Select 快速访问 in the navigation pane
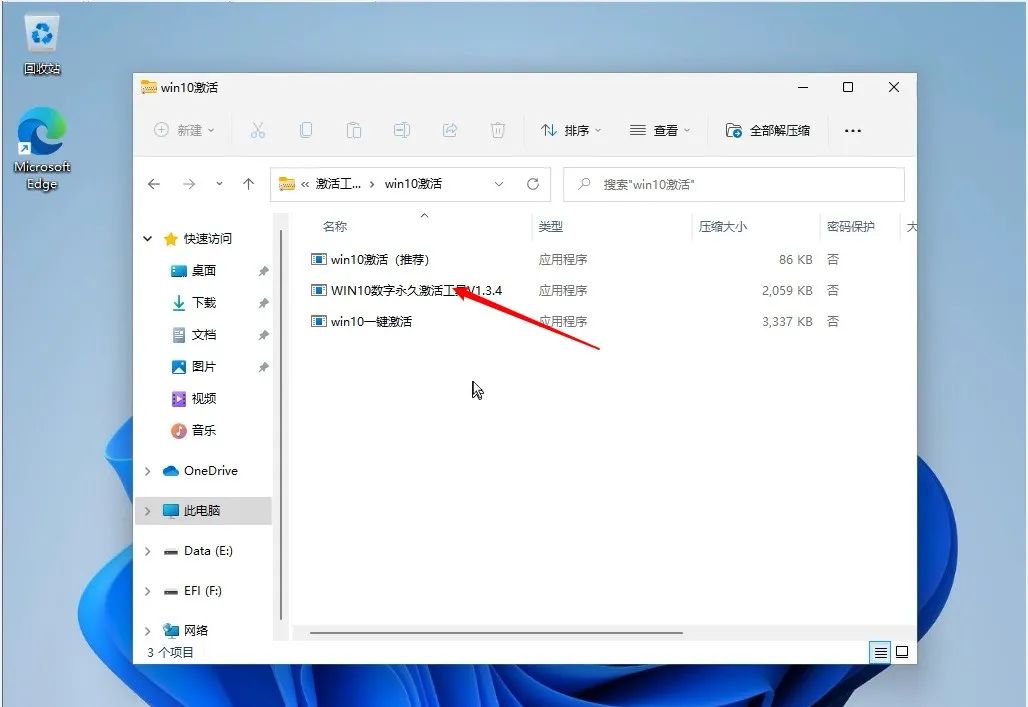 208,239
